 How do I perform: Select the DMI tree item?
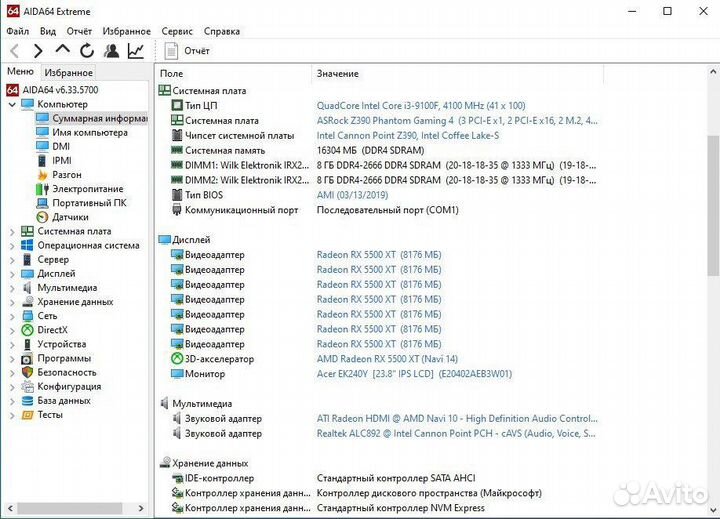point(61,147)
